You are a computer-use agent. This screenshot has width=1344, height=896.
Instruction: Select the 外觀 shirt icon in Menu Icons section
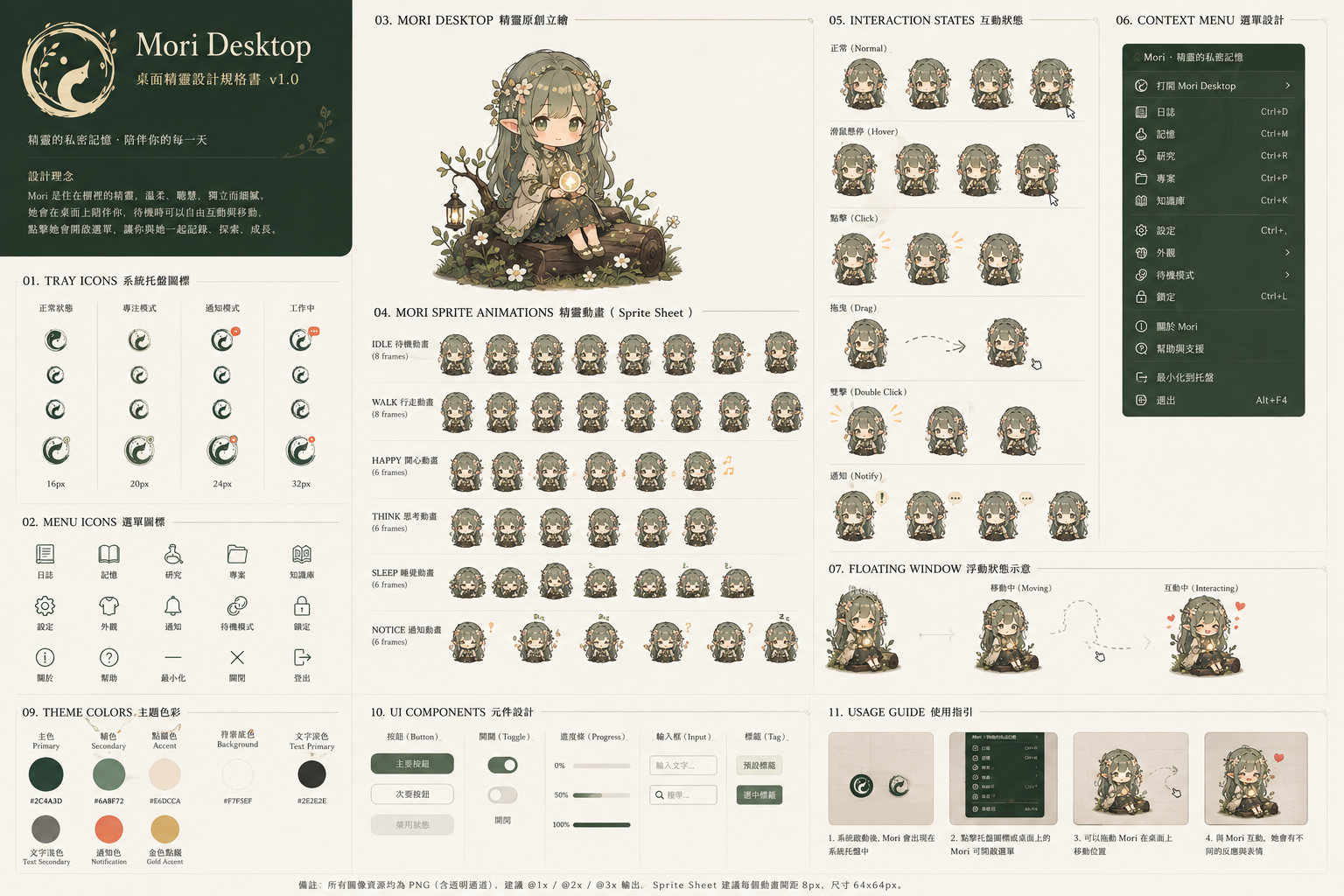click(x=108, y=605)
